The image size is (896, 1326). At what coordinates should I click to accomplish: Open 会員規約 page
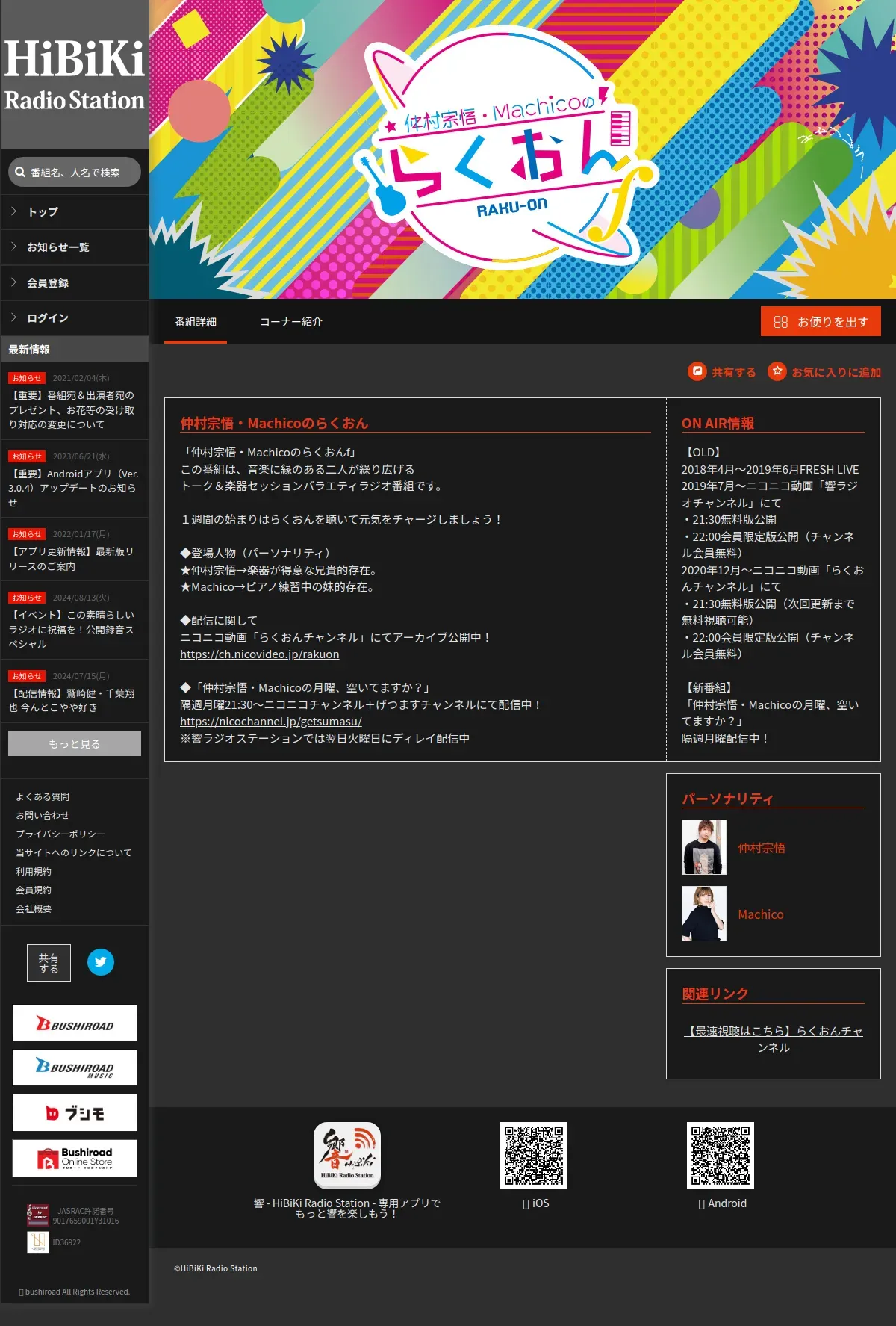click(34, 890)
